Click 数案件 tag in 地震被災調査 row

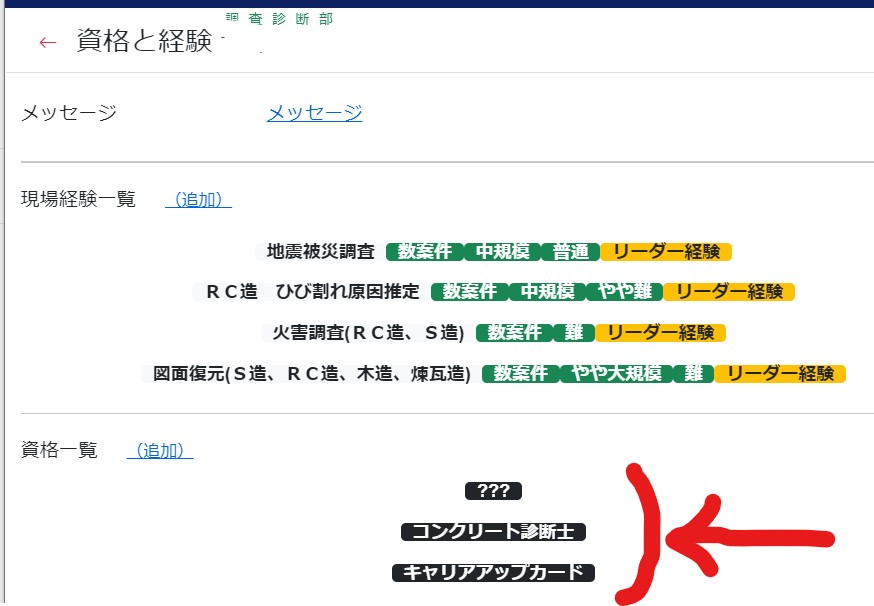(x=425, y=251)
